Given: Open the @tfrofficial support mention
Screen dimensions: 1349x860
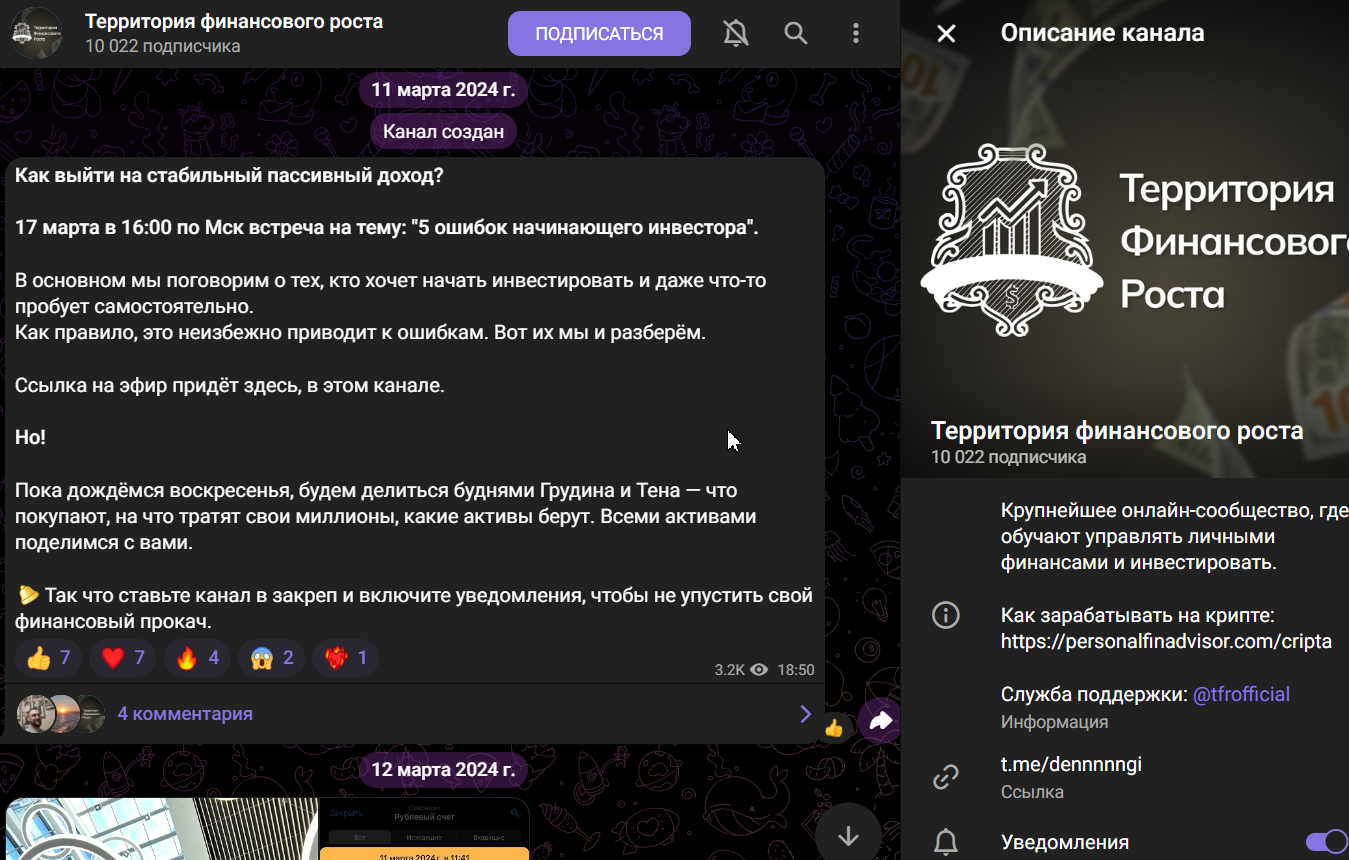Looking at the screenshot, I should pyautogui.click(x=1241, y=693).
